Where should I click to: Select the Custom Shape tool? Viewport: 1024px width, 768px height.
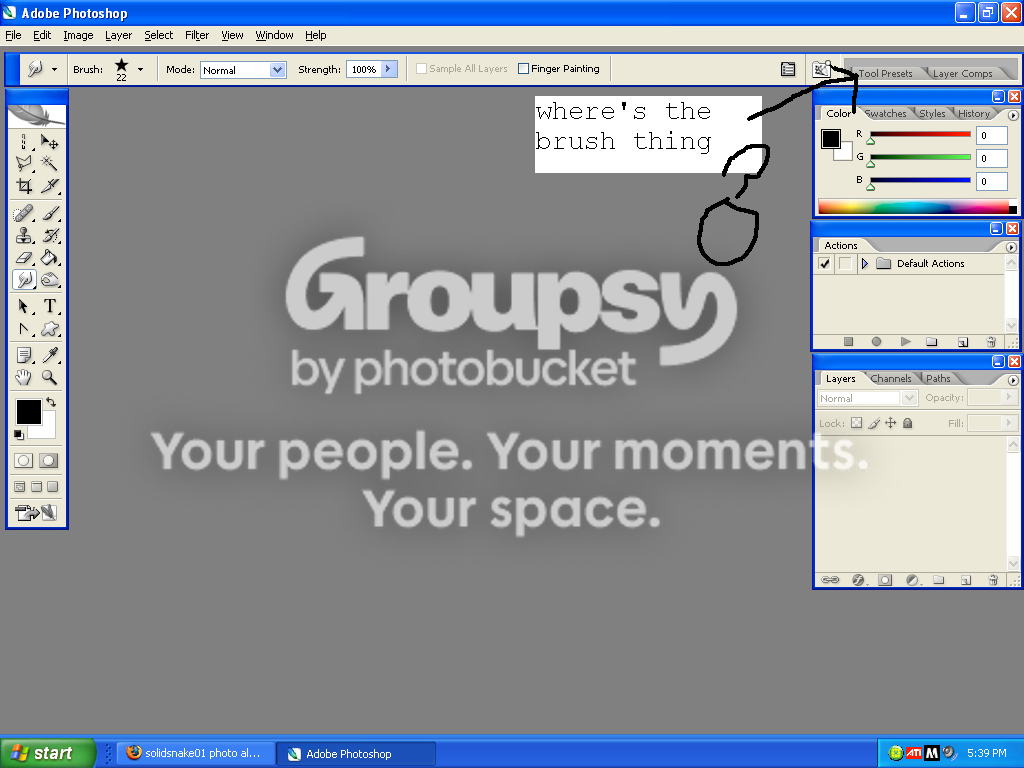tap(50, 329)
